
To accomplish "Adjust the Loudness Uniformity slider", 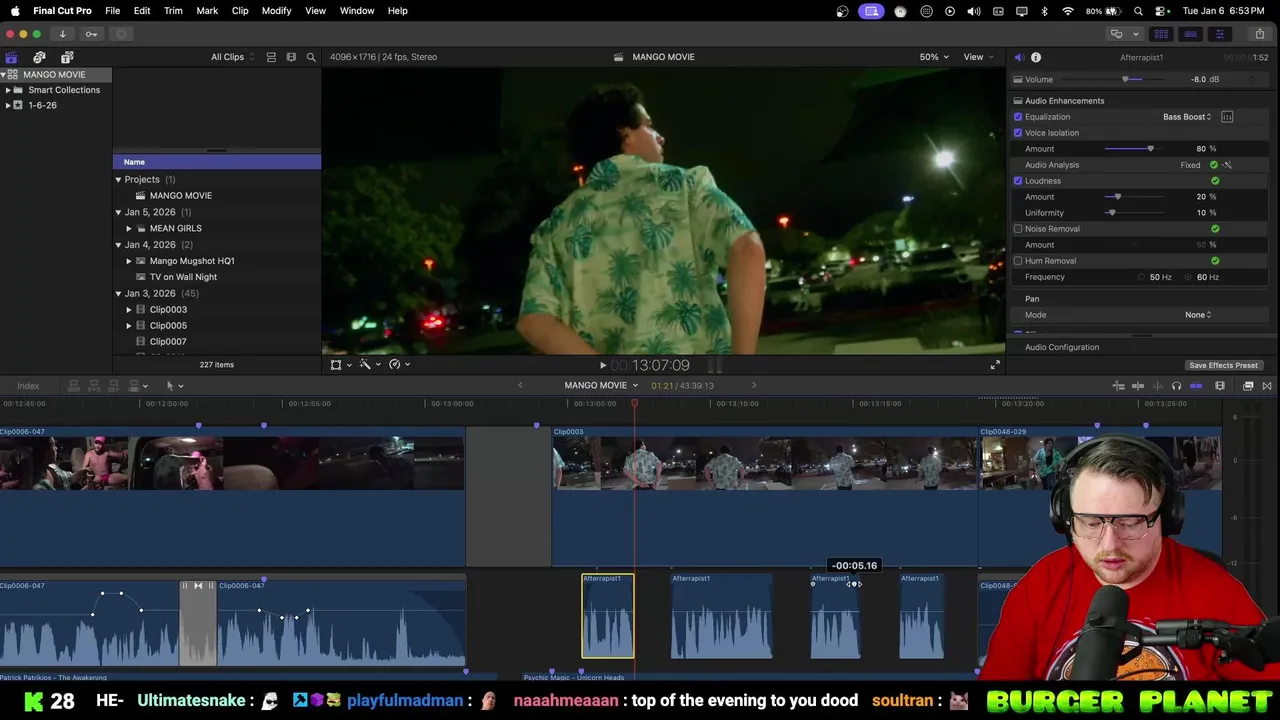I will pyautogui.click(x=1111, y=213).
